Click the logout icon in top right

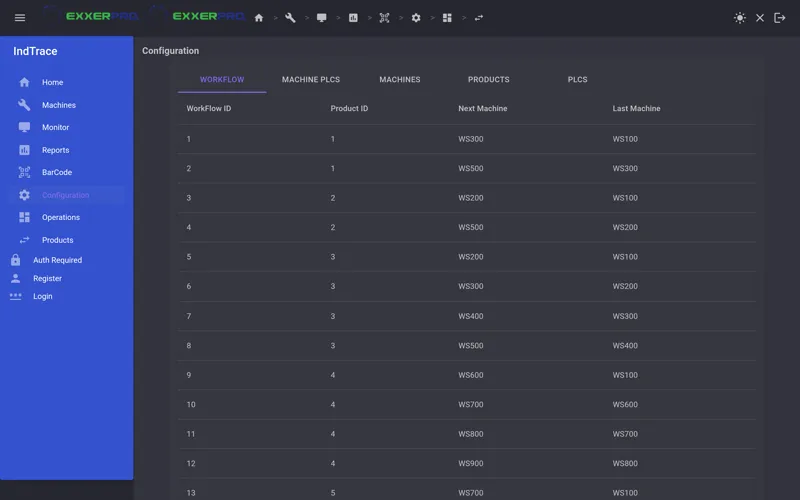(780, 18)
